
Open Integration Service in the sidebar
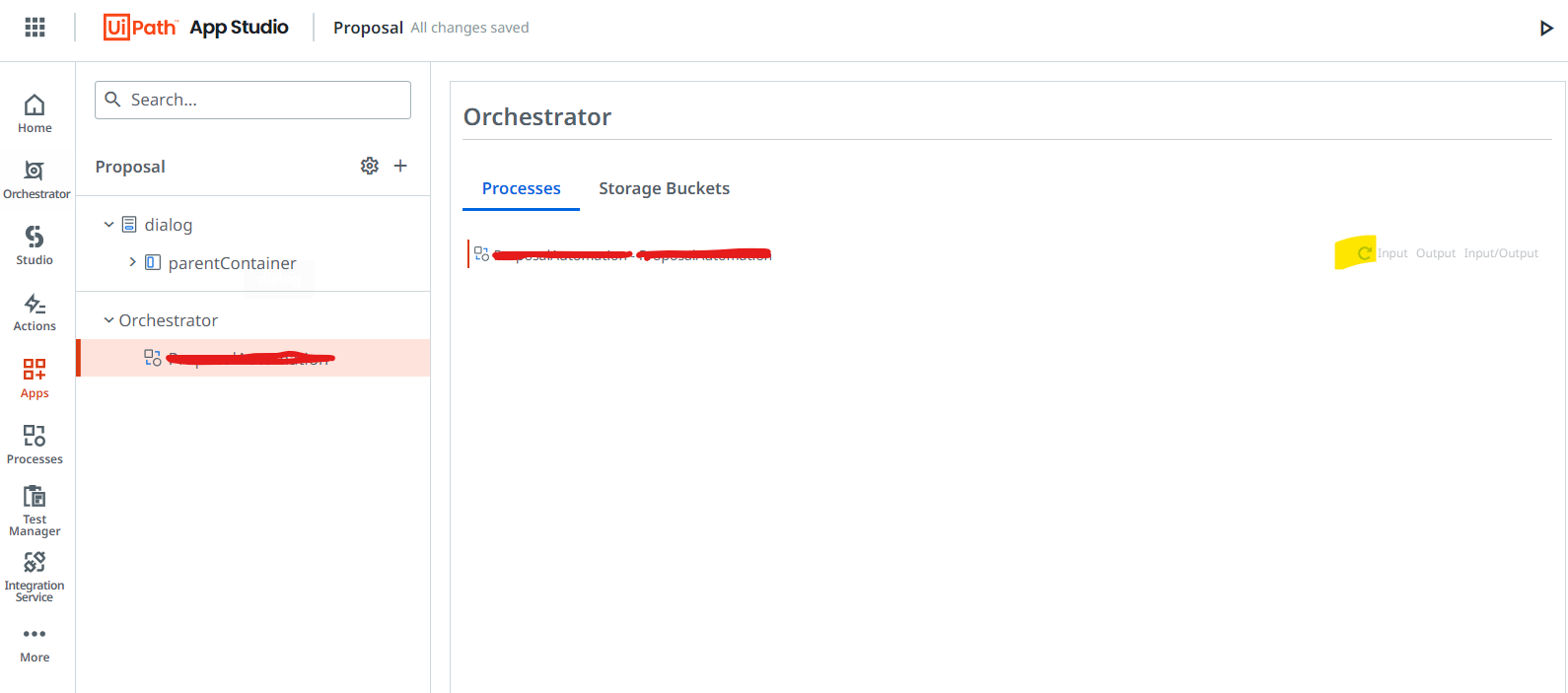[x=35, y=577]
